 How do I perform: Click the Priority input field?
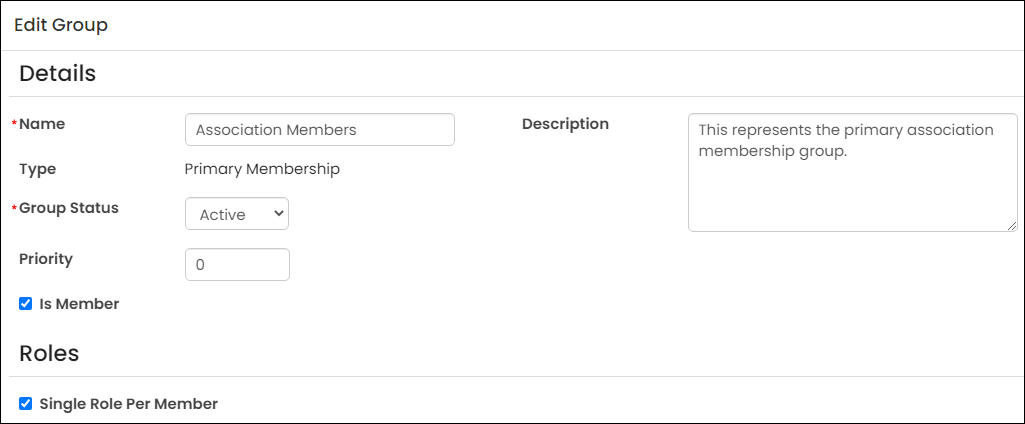(237, 265)
